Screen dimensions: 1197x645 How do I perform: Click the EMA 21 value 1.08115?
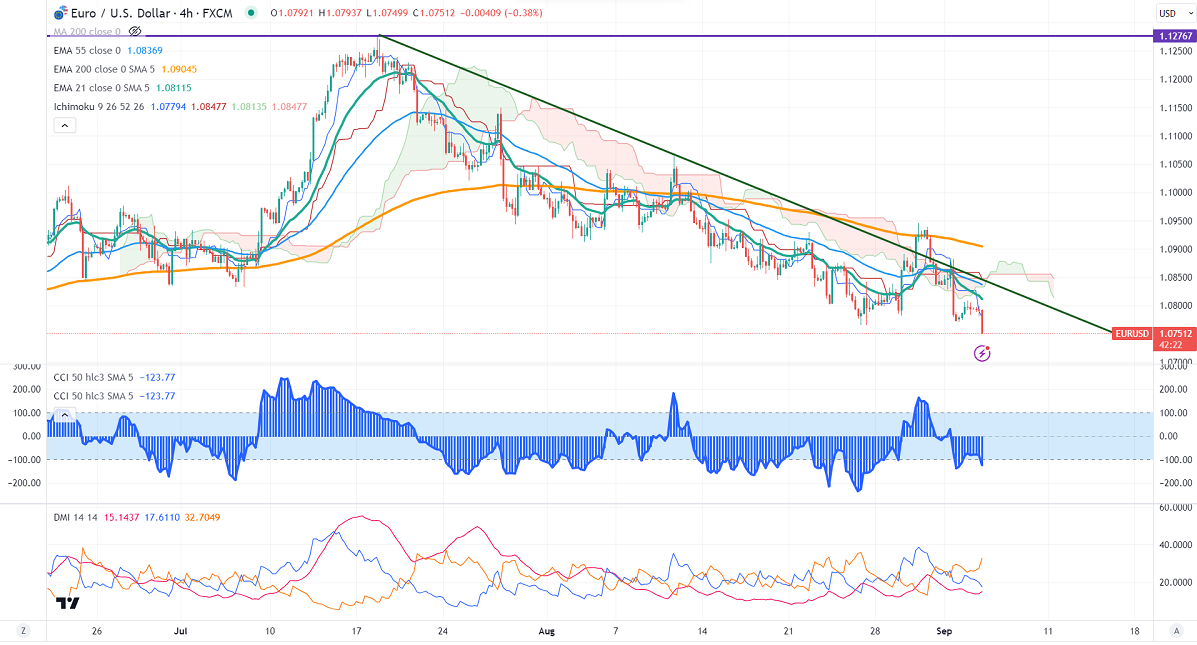(173, 88)
